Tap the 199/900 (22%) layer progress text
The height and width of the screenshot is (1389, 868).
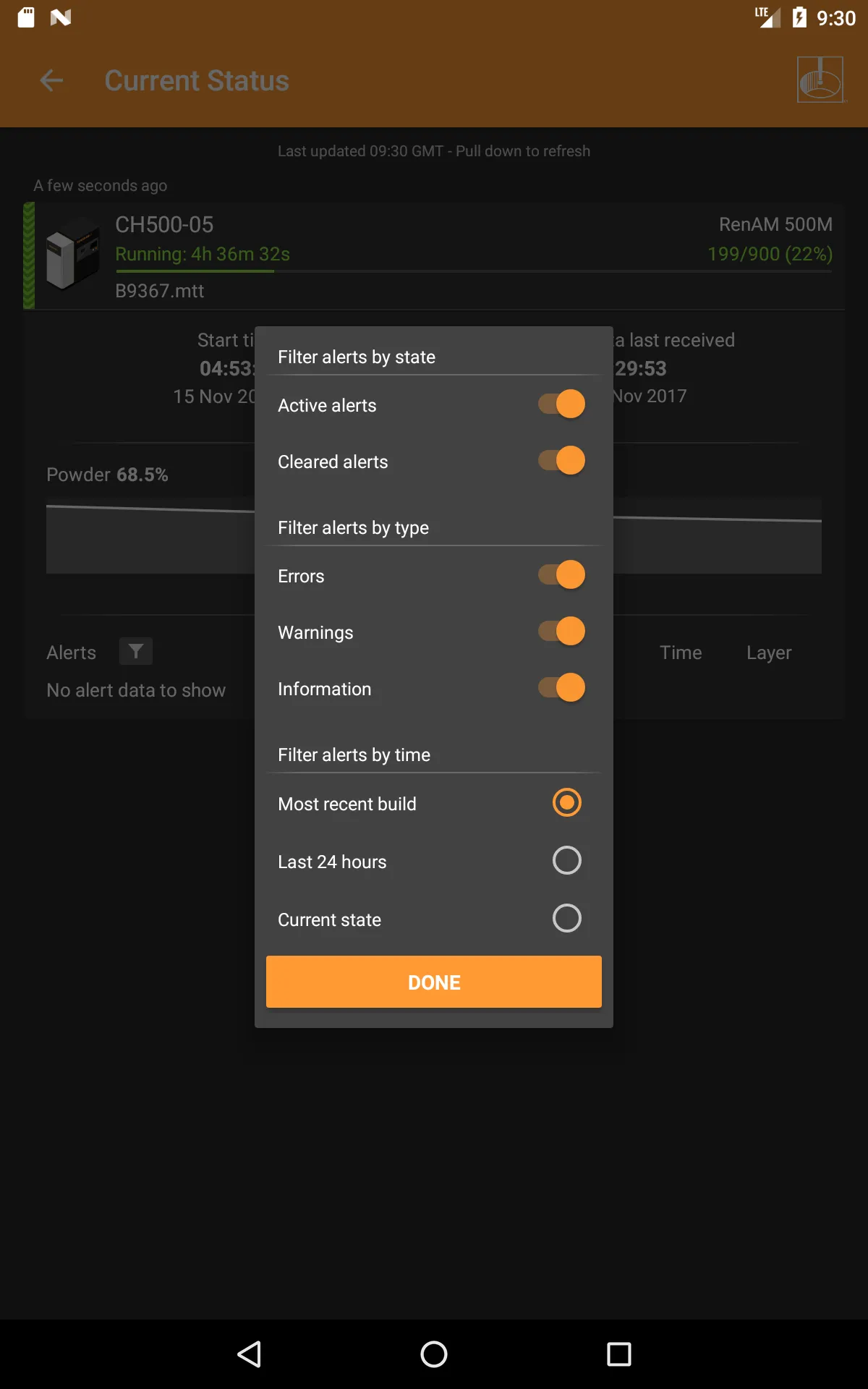coord(770,254)
